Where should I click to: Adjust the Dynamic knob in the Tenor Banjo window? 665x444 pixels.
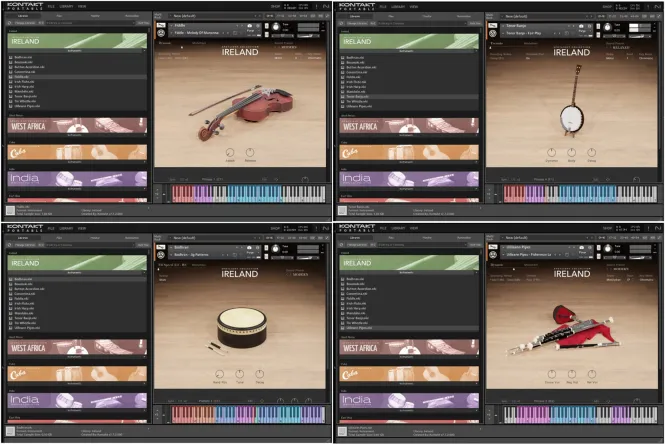551,152
